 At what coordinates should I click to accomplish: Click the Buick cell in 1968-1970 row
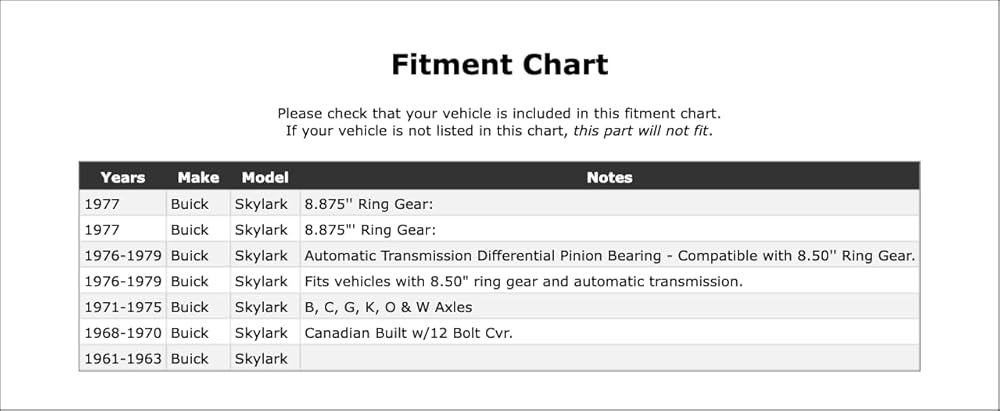coord(198,333)
